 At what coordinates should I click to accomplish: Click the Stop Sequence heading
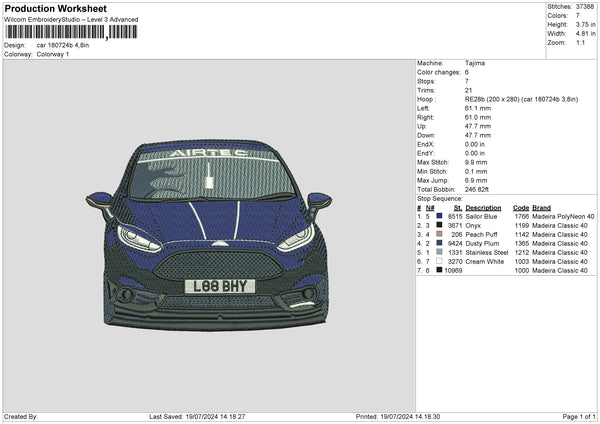pos(440,199)
